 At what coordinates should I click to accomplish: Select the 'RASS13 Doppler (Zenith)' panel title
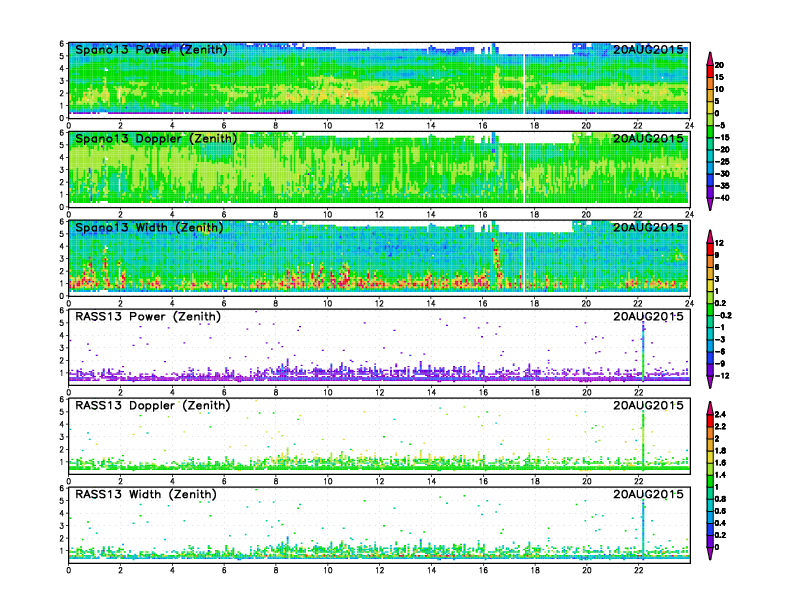click(x=153, y=405)
